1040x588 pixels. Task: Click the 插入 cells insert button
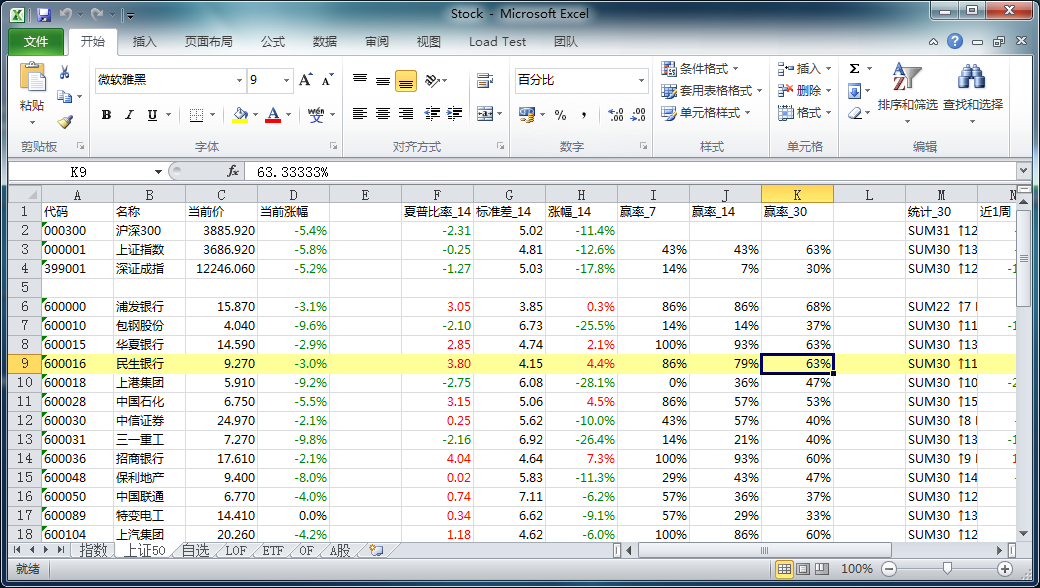point(805,68)
